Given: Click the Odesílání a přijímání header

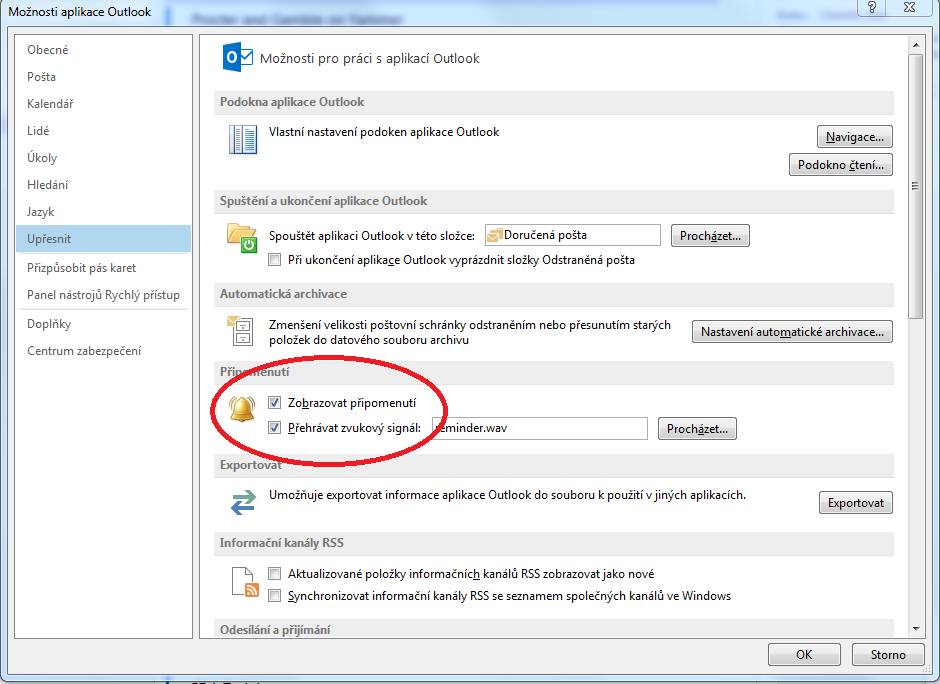Looking at the screenshot, I should pyautogui.click(x=554, y=629).
